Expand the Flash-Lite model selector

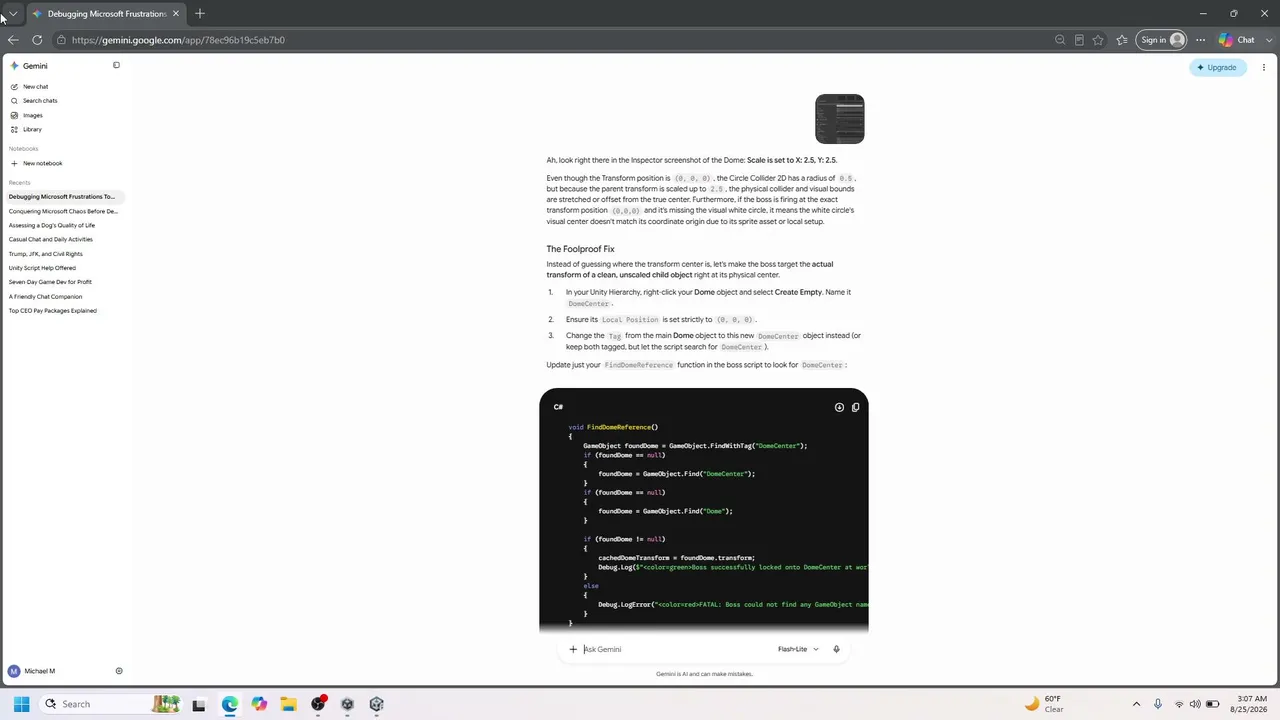798,649
